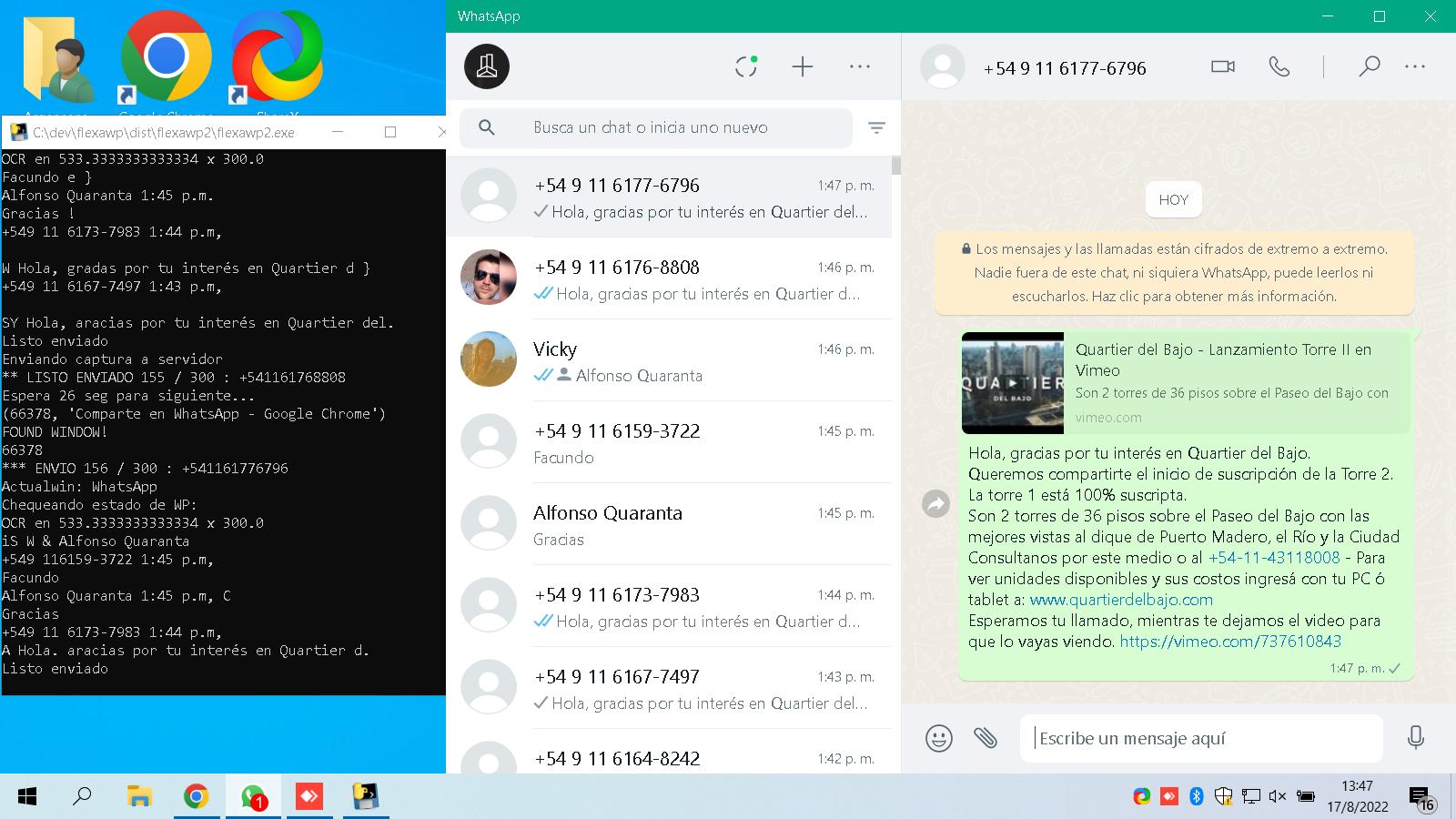
Task: Open Vicky chat
Action: [x=669, y=360]
